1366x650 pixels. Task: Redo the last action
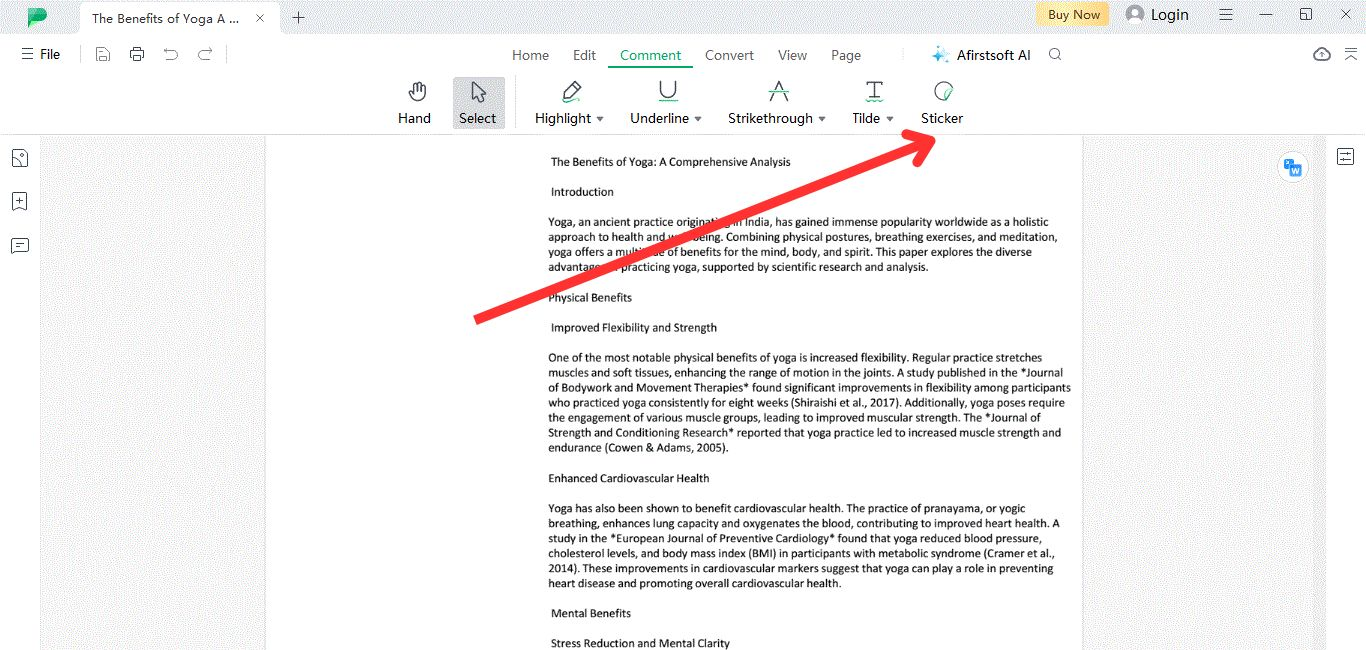pos(205,54)
